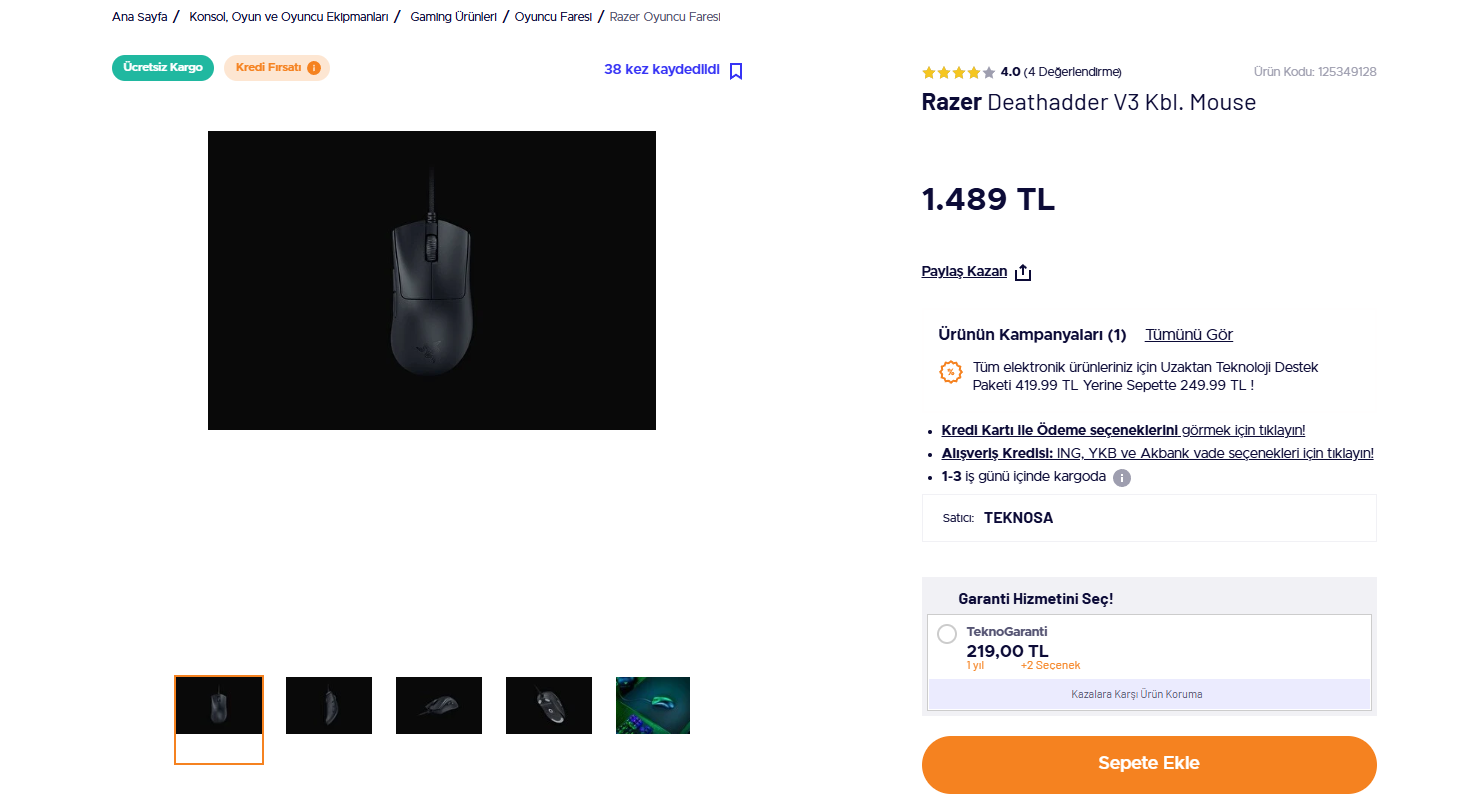
Task: Click the 4 Değerlendirme reviews link
Action: pyautogui.click(x=1072, y=72)
